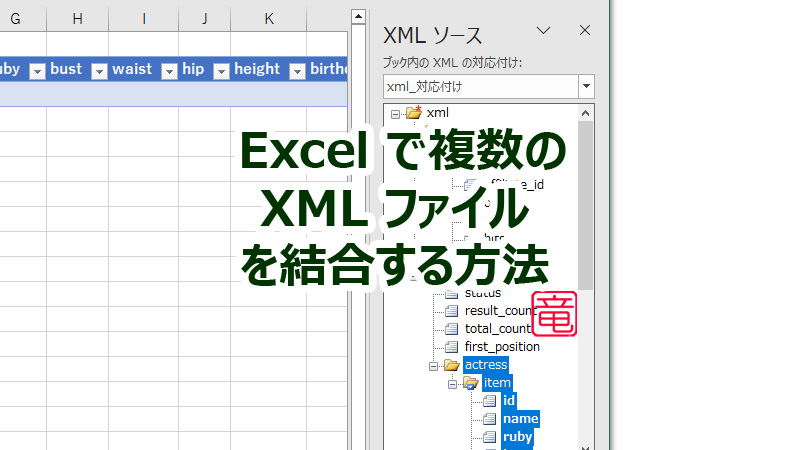Viewport: 800px width, 450px height.
Task: Close the XML ソース pane
Action: pos(585,30)
